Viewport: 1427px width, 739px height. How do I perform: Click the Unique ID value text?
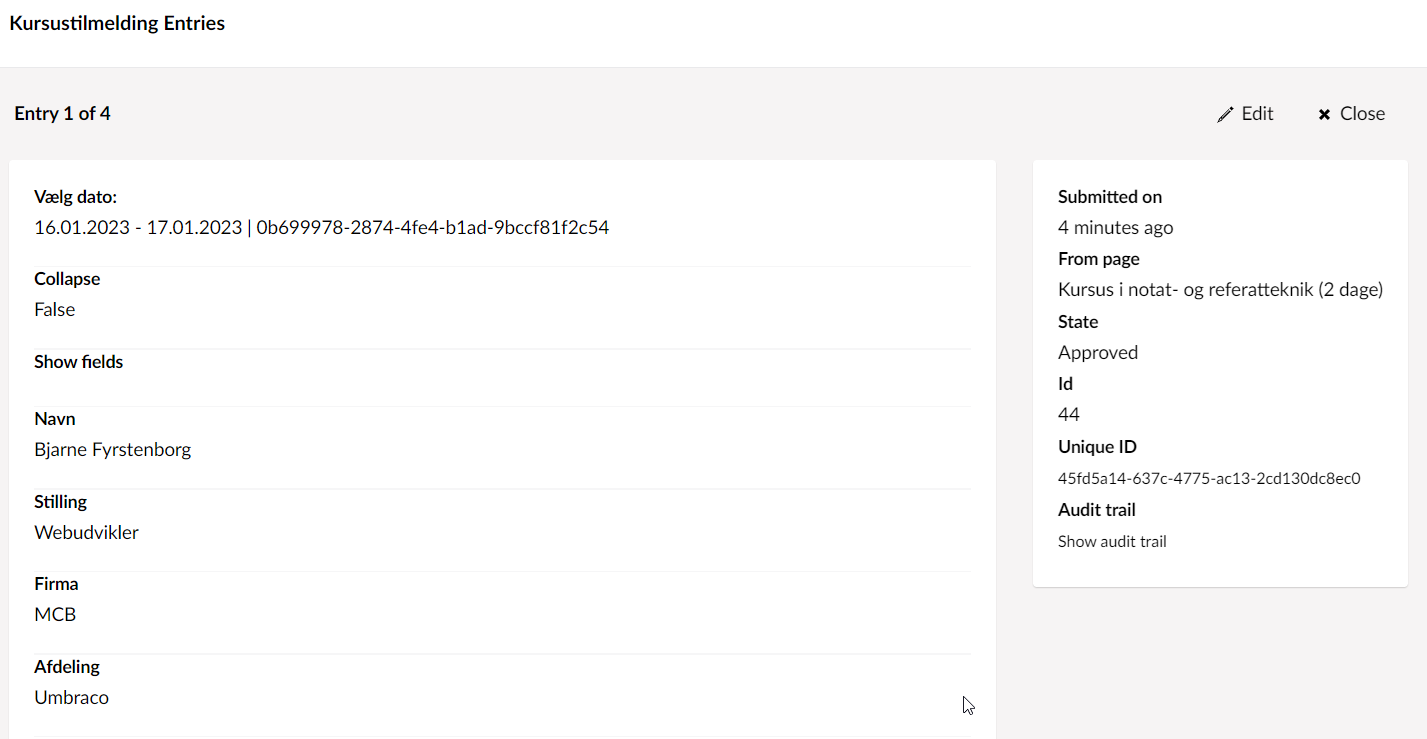click(1210, 478)
